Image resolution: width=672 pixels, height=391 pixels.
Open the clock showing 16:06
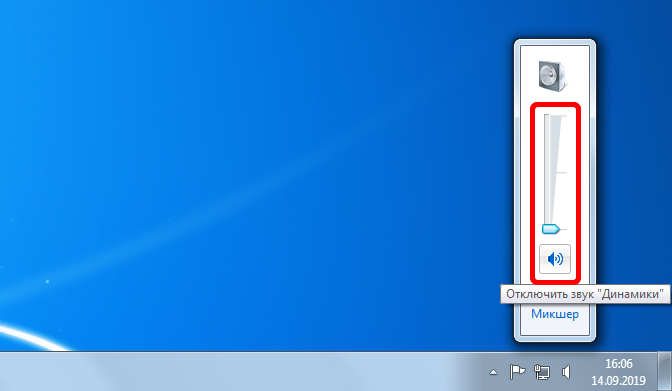(x=618, y=364)
